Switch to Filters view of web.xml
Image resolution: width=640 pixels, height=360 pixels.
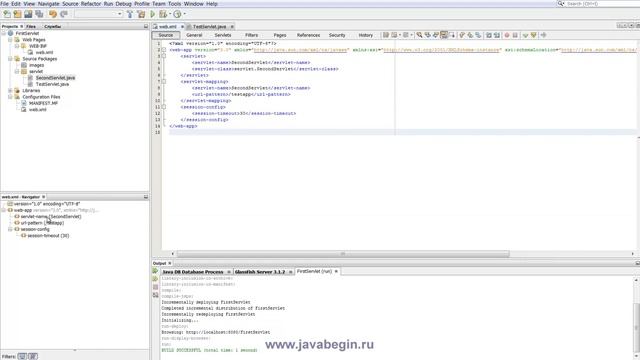pyautogui.click(x=251, y=35)
